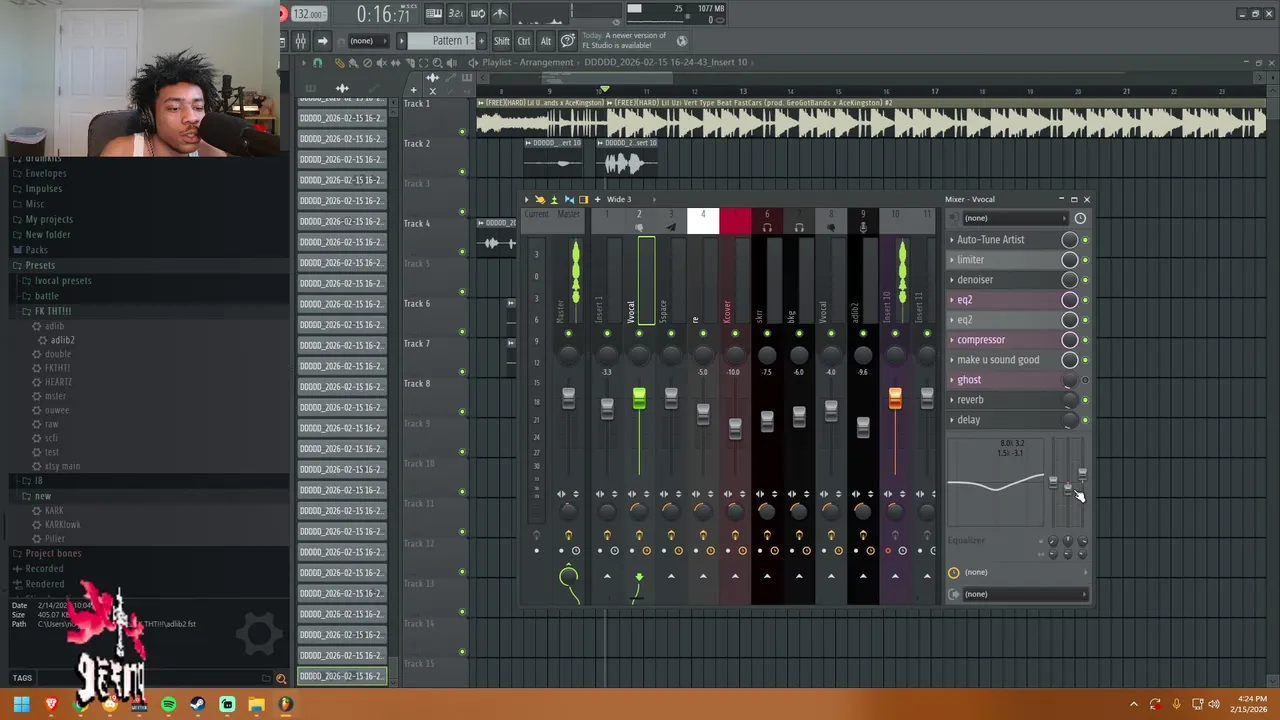Open the Steam icon in the taskbar
The height and width of the screenshot is (720, 1280).
[197, 705]
